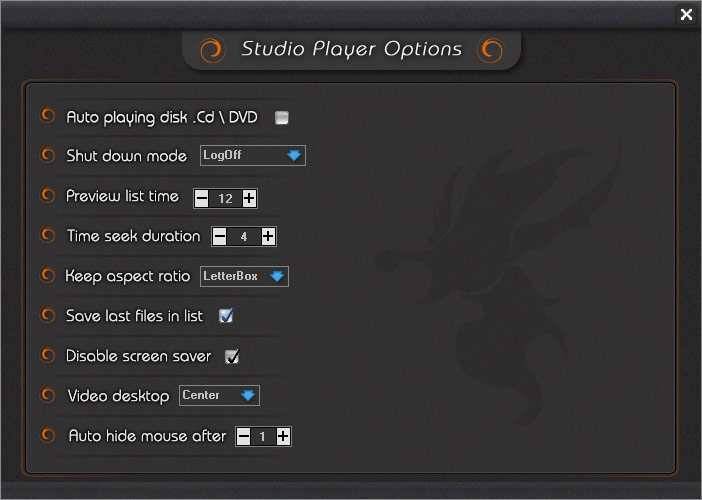Click swirl bullet beside Auto hide mouse
Viewport: 702px width, 500px height.
coord(47,435)
